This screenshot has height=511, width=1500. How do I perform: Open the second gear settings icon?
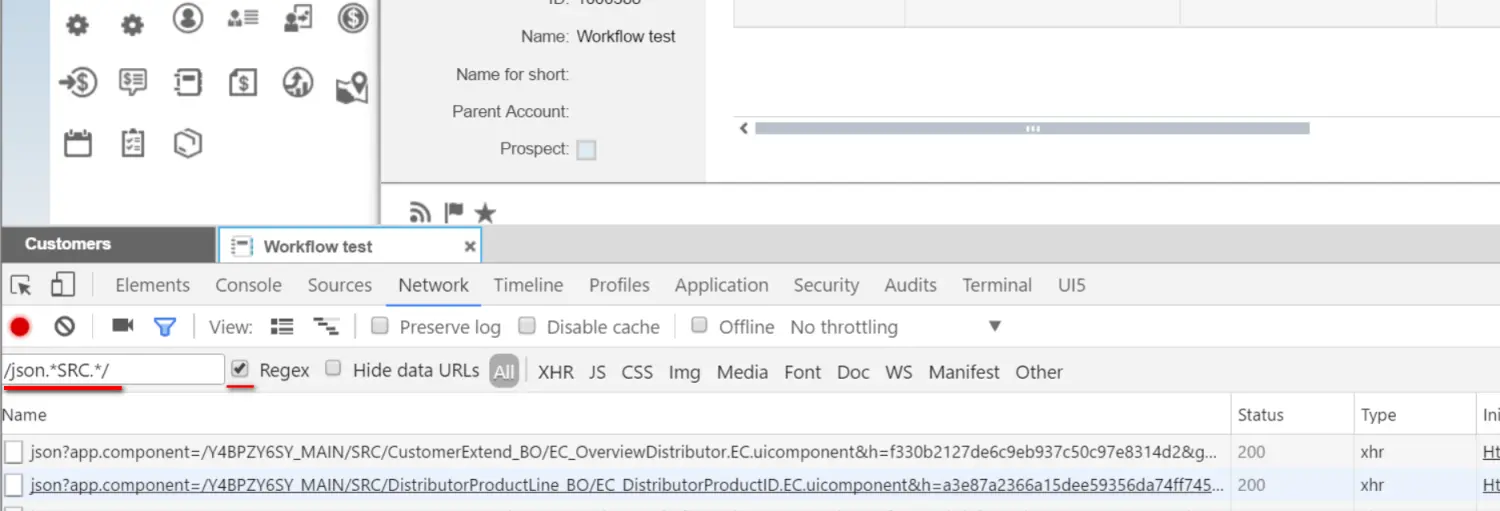click(132, 25)
